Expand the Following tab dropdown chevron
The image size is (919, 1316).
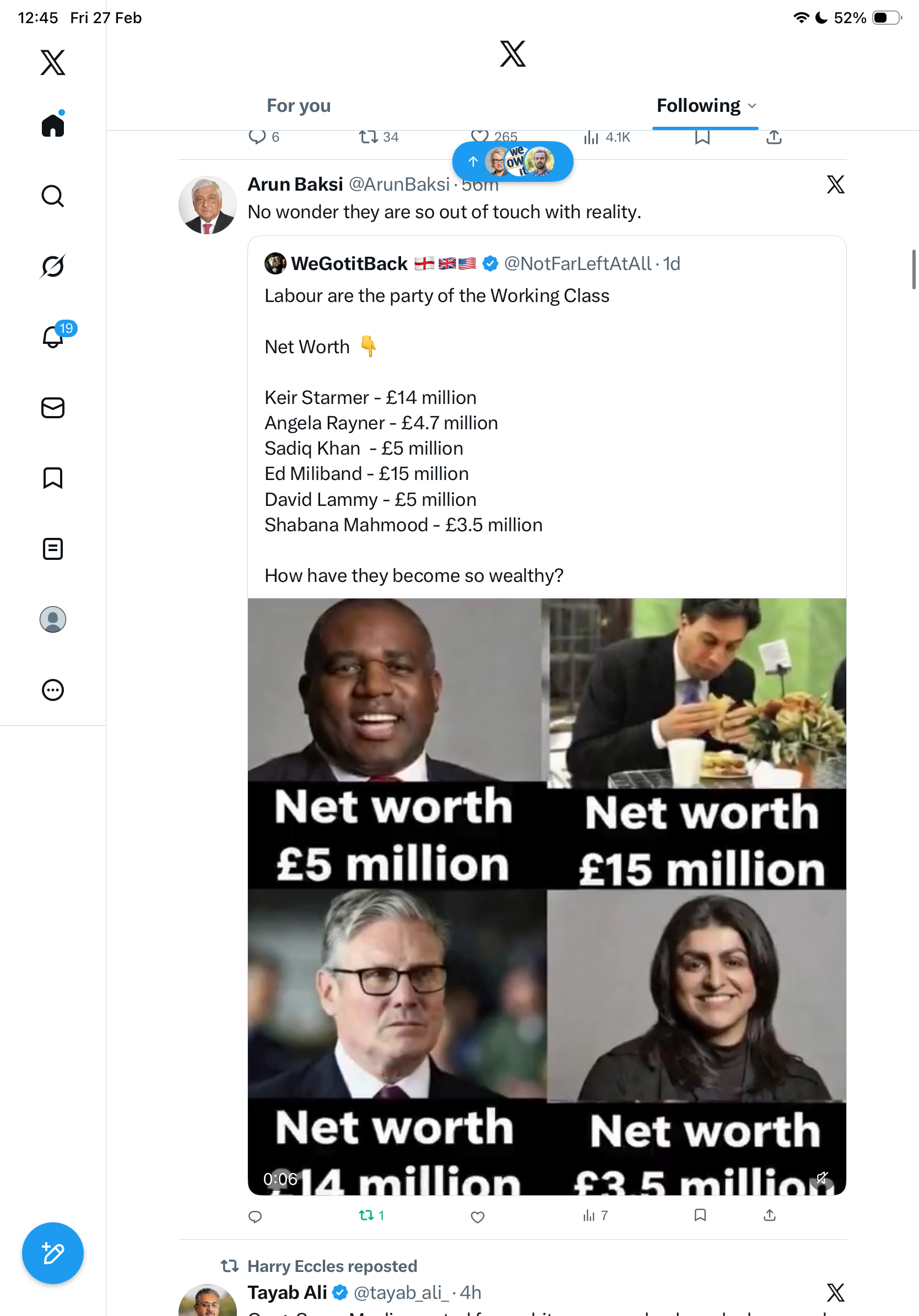point(752,106)
